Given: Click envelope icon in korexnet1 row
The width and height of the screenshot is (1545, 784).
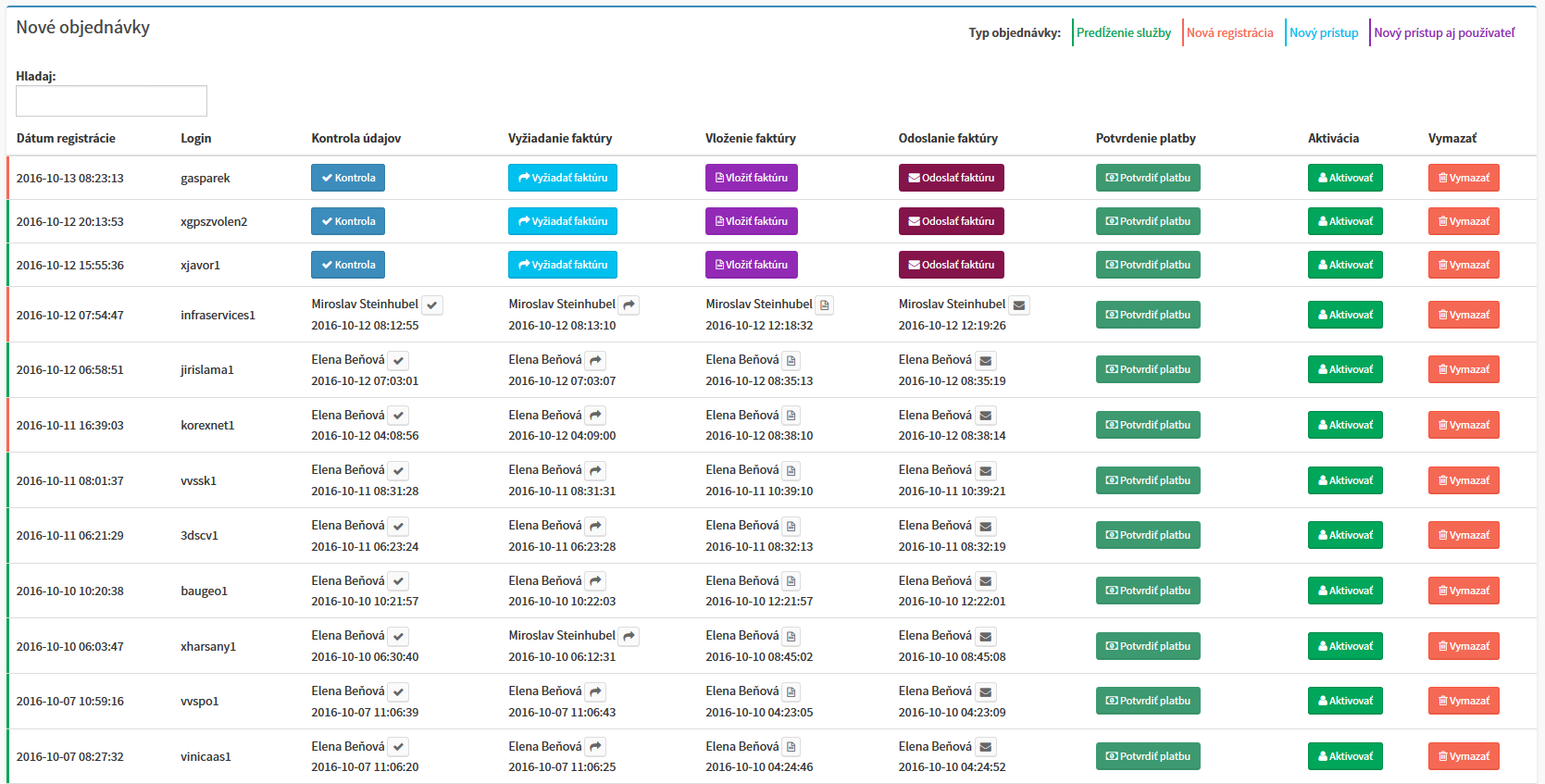Looking at the screenshot, I should [986, 416].
